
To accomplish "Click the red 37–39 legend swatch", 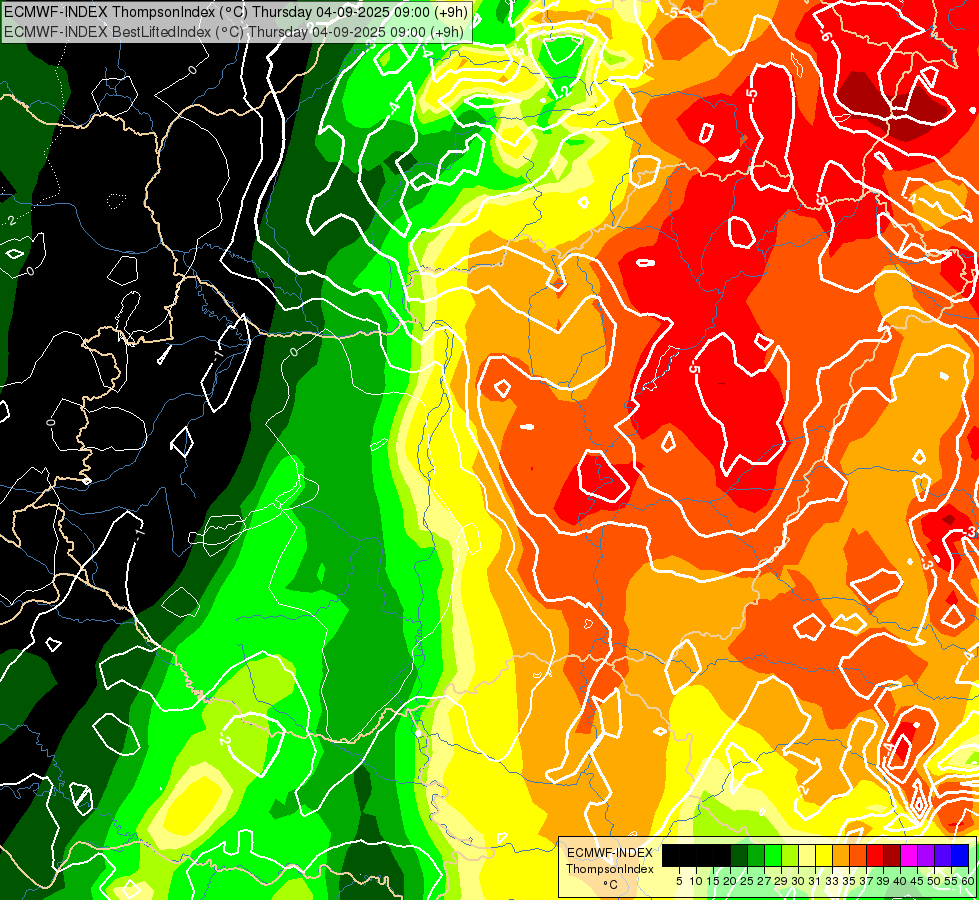I will [x=875, y=855].
